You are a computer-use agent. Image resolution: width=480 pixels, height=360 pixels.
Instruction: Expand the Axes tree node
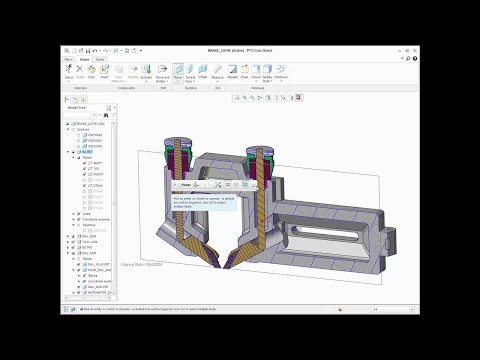pos(73,214)
